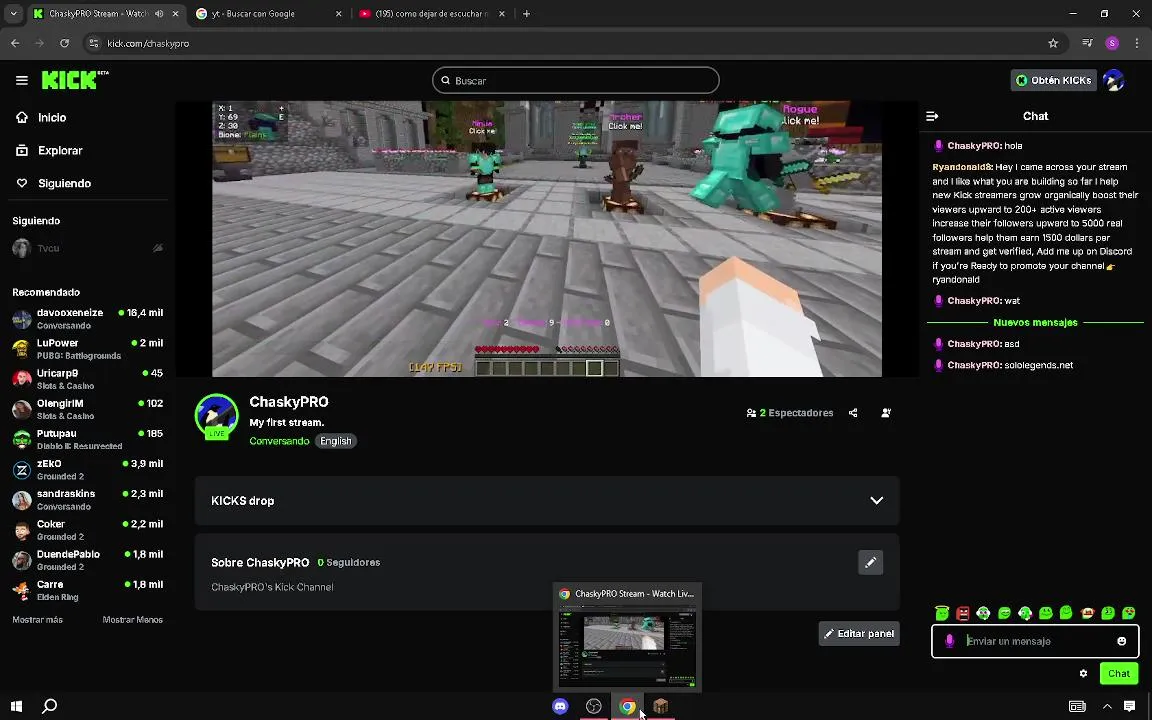
Task: Mute the audio on the ChaskyPRO Stream tab
Action: tap(159, 14)
